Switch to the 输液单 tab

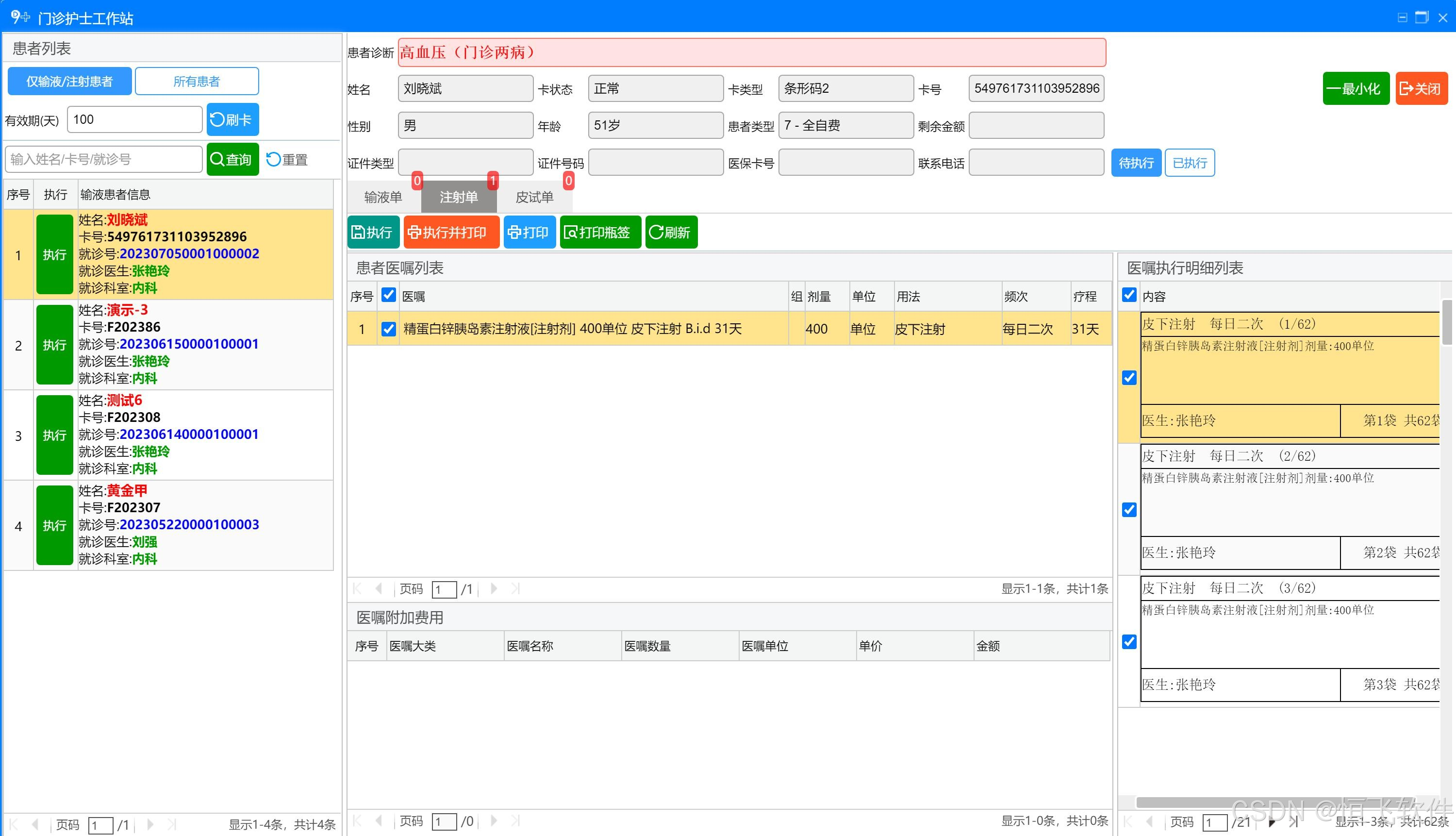(383, 198)
